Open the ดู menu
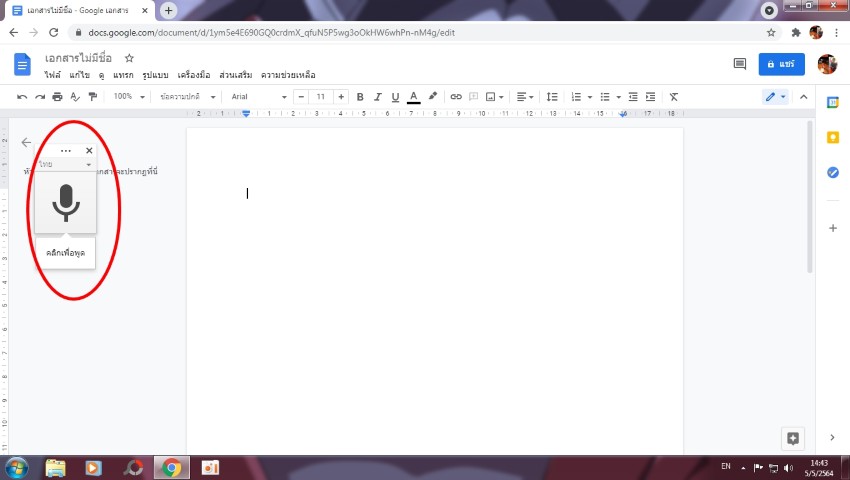The height and width of the screenshot is (480, 850). (101, 75)
